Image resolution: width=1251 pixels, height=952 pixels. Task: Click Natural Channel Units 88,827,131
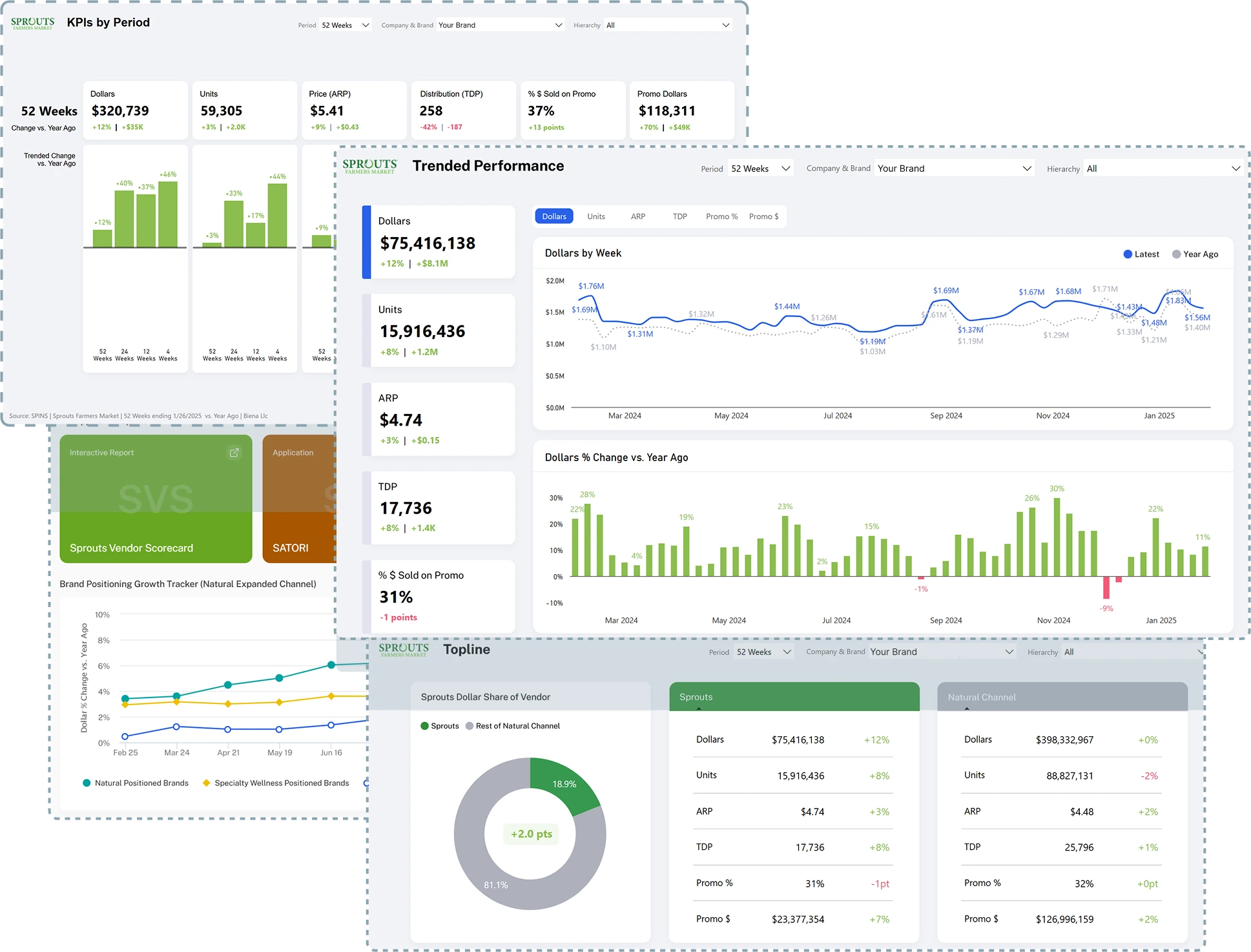1070,776
